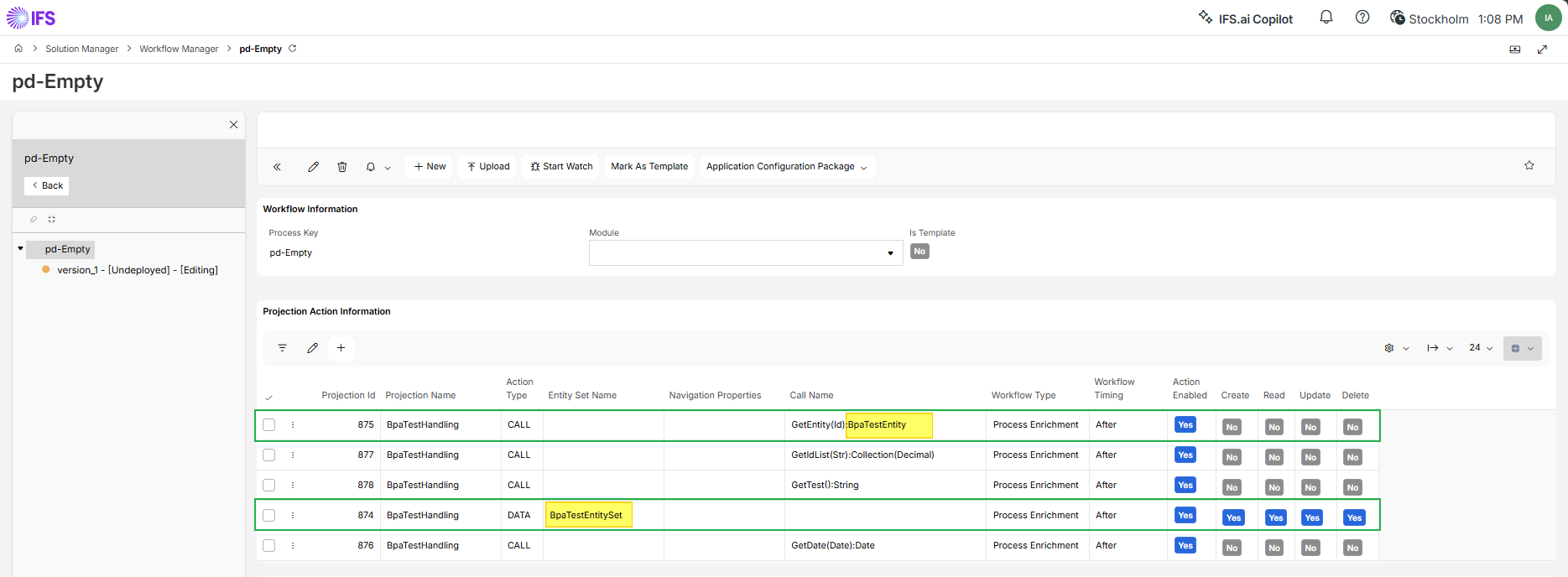Click the Back button in the side panel
This screenshot has width=1568, height=577.
coord(47,185)
